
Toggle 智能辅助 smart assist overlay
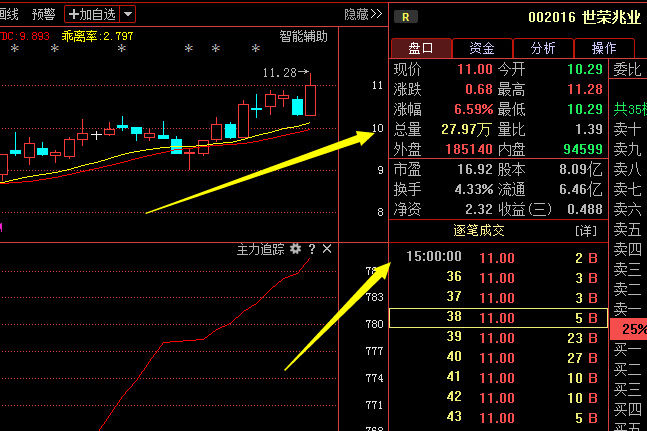[303, 36]
